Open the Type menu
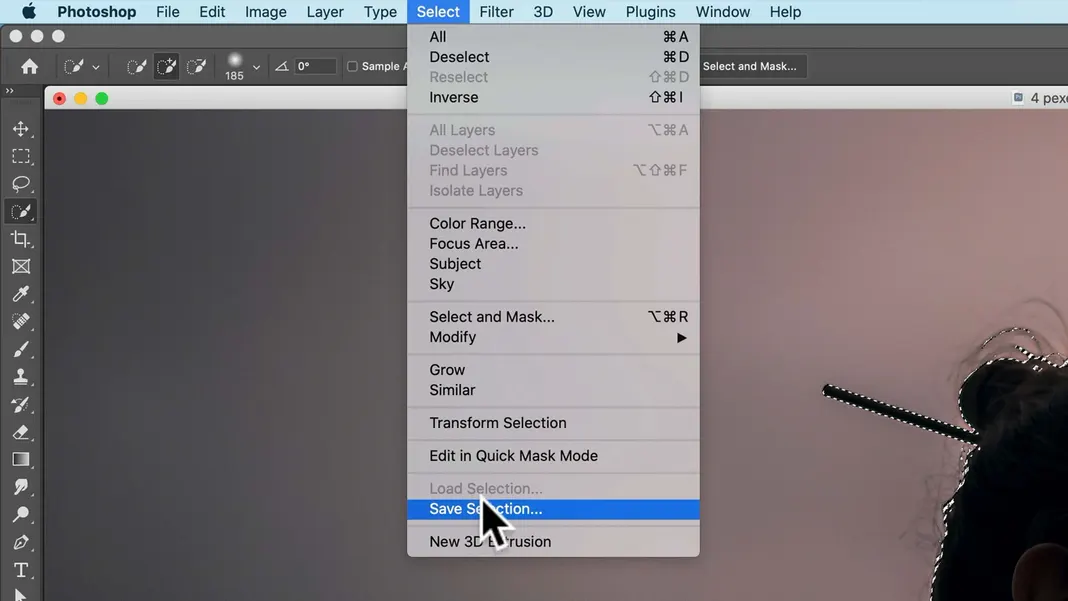Screen dimensions: 1068x601 point(380,12)
